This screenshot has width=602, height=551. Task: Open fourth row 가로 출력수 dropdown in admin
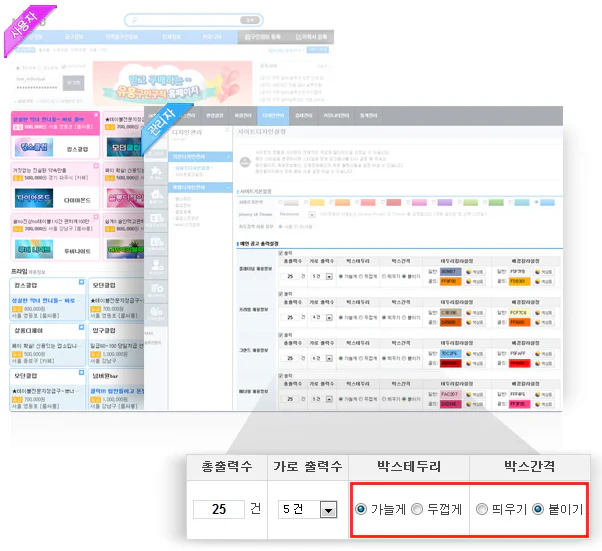[322, 399]
